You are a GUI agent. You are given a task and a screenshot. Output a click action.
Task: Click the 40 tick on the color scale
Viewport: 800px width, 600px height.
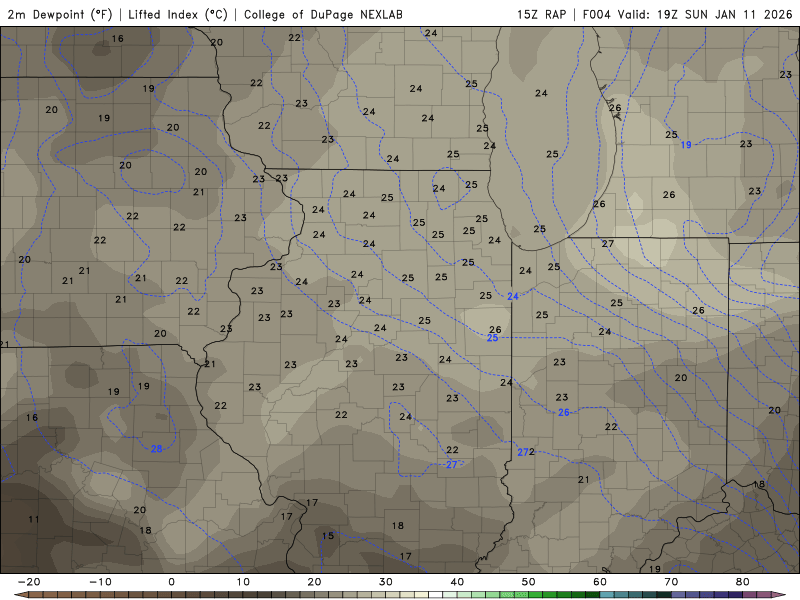coord(457,582)
